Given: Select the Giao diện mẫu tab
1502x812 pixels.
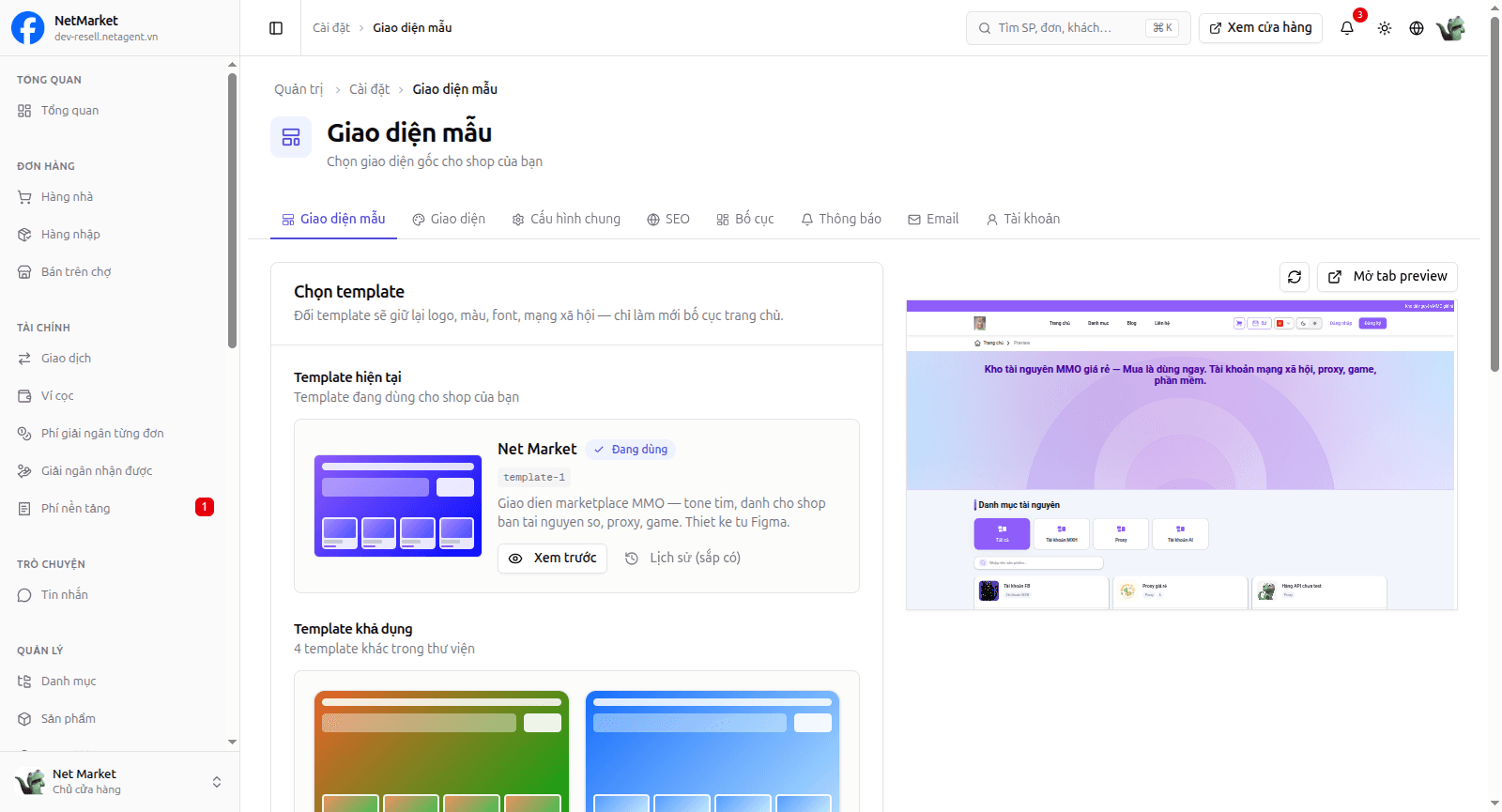Looking at the screenshot, I should 333,219.
